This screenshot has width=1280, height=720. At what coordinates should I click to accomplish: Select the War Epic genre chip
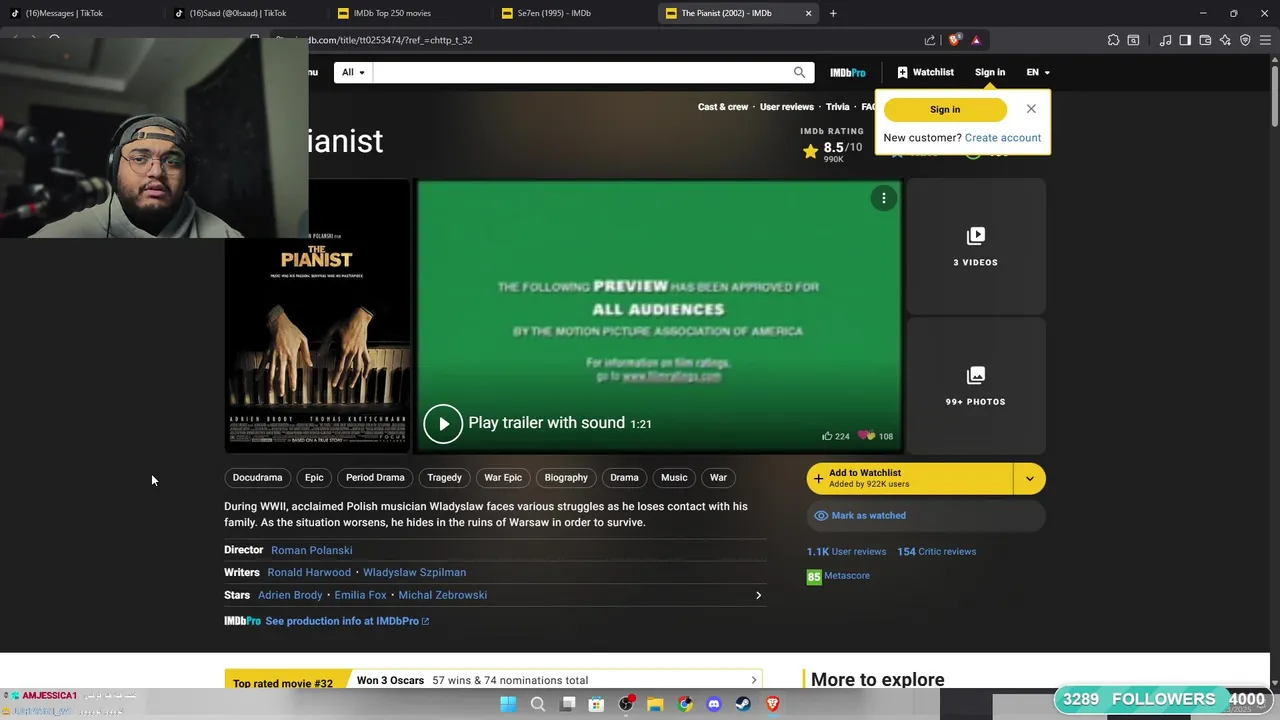pyautogui.click(x=503, y=477)
